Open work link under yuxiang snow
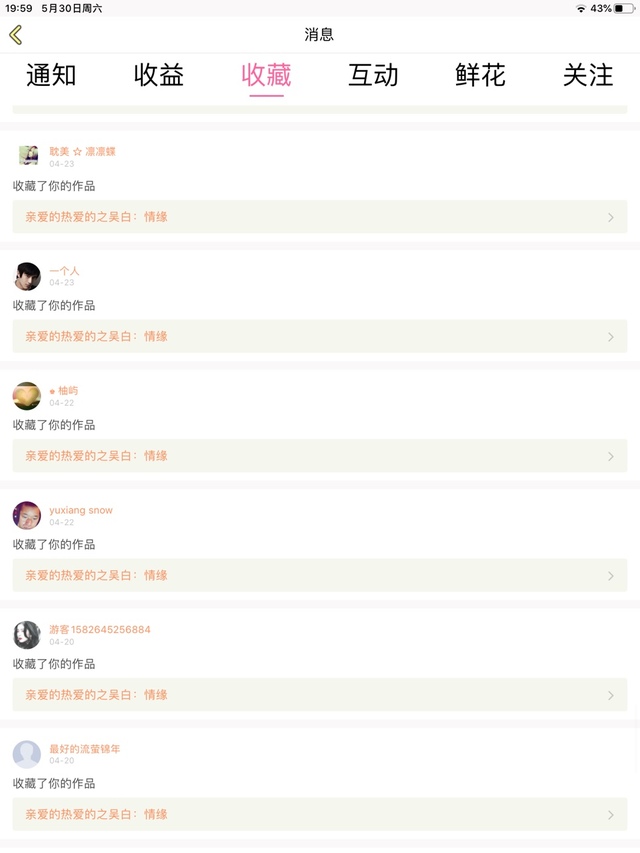This screenshot has height=853, width=640. pos(319,575)
